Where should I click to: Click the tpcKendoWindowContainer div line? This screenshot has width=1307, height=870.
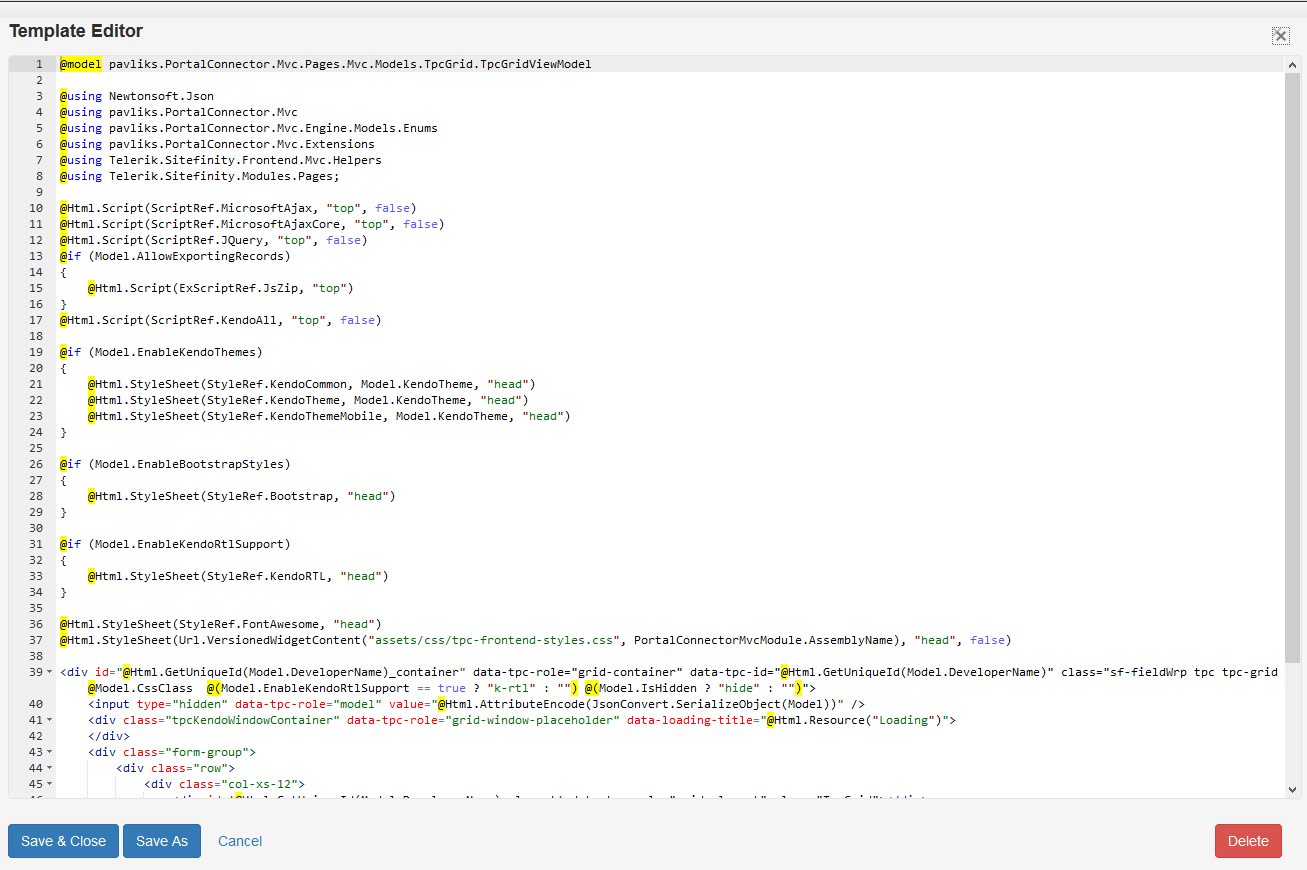pyautogui.click(x=522, y=720)
